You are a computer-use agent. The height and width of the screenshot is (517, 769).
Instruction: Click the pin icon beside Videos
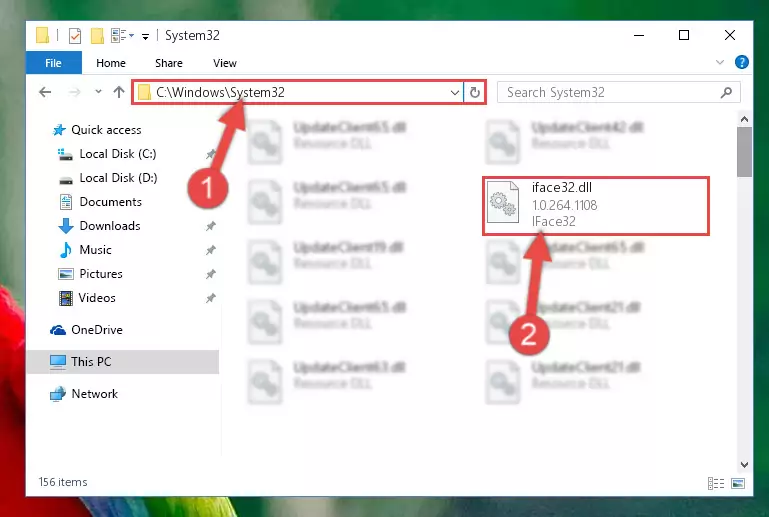coord(211,298)
